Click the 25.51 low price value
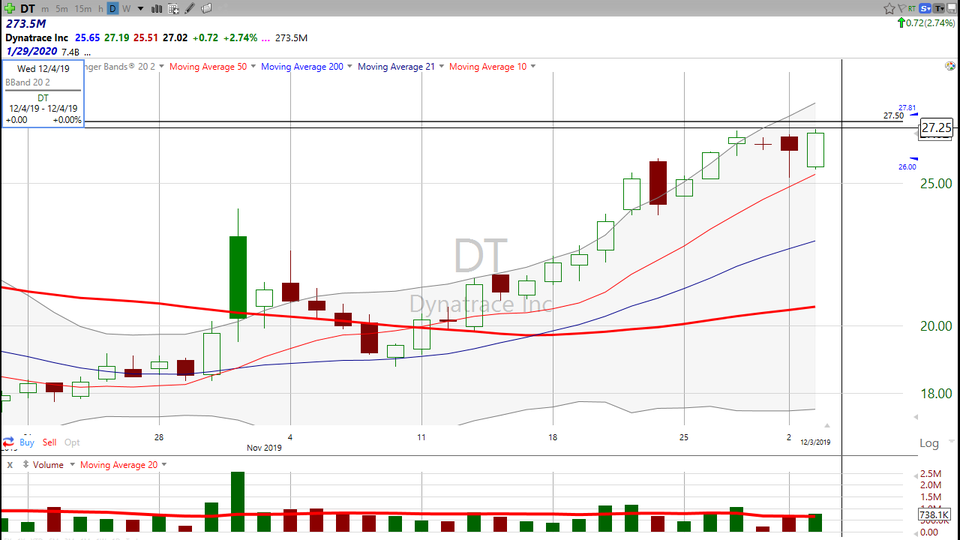 146,37
